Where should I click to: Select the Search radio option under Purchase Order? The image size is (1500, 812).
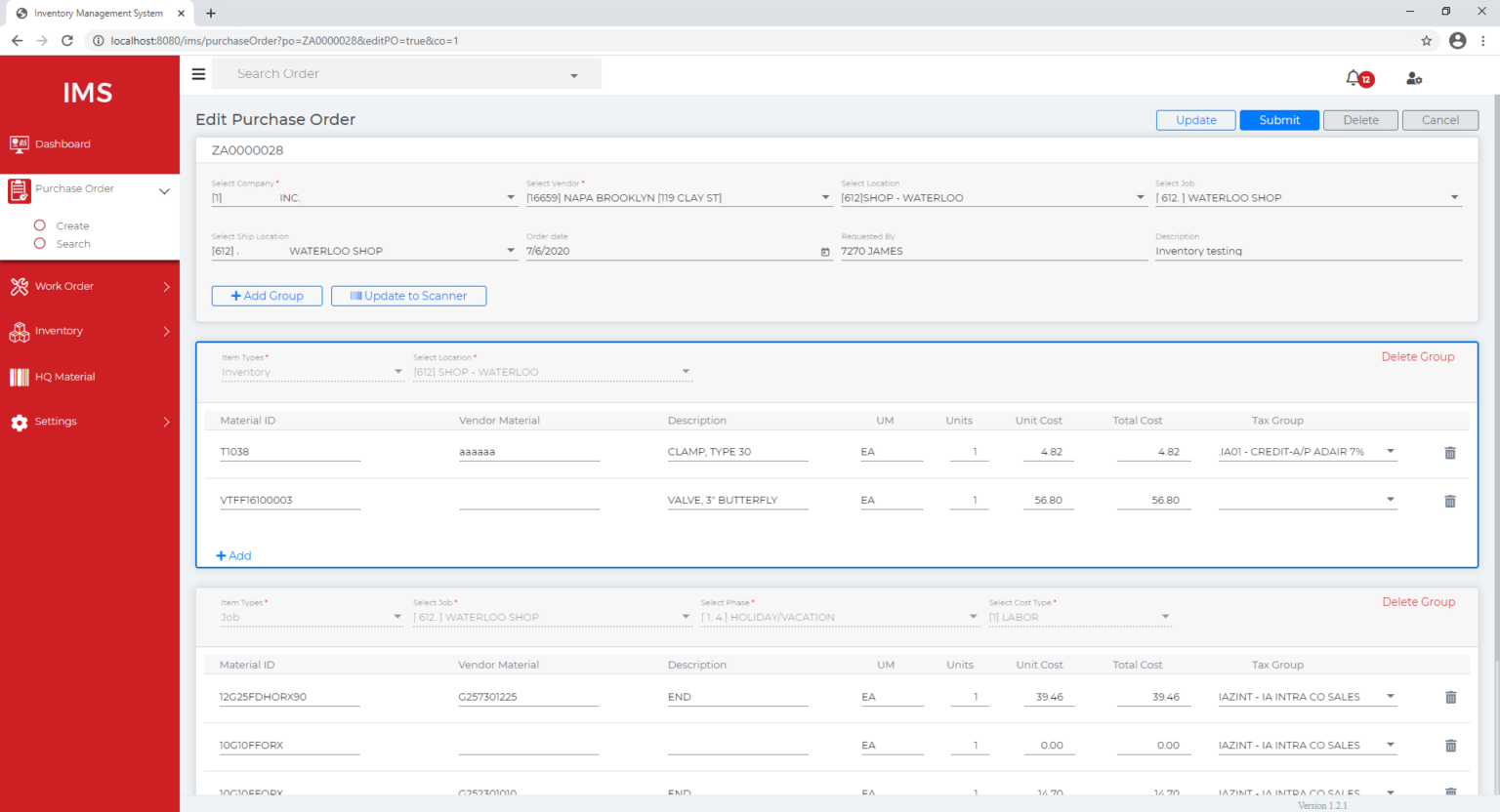(x=40, y=243)
